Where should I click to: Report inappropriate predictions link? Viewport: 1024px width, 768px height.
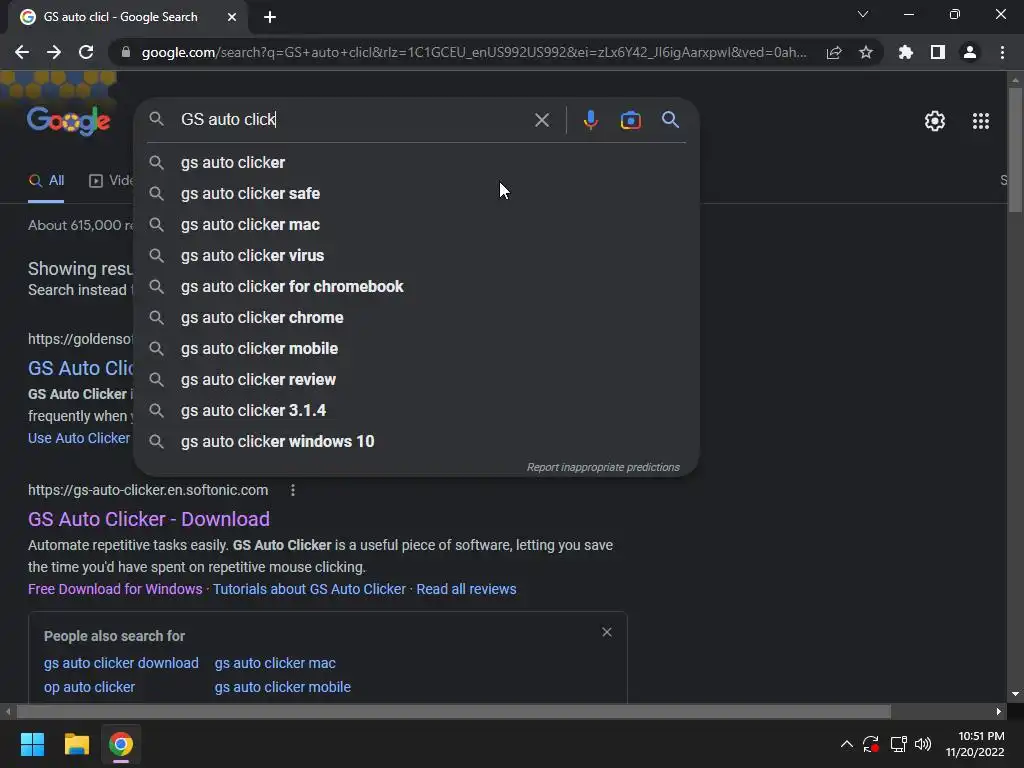pyautogui.click(x=603, y=468)
